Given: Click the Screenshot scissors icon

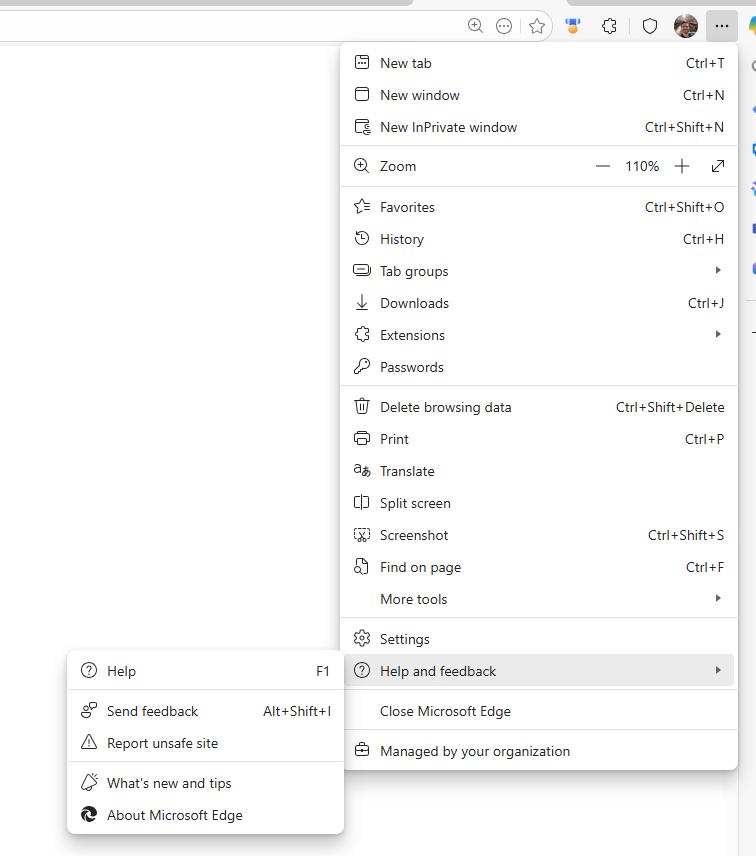Looking at the screenshot, I should (x=362, y=534).
